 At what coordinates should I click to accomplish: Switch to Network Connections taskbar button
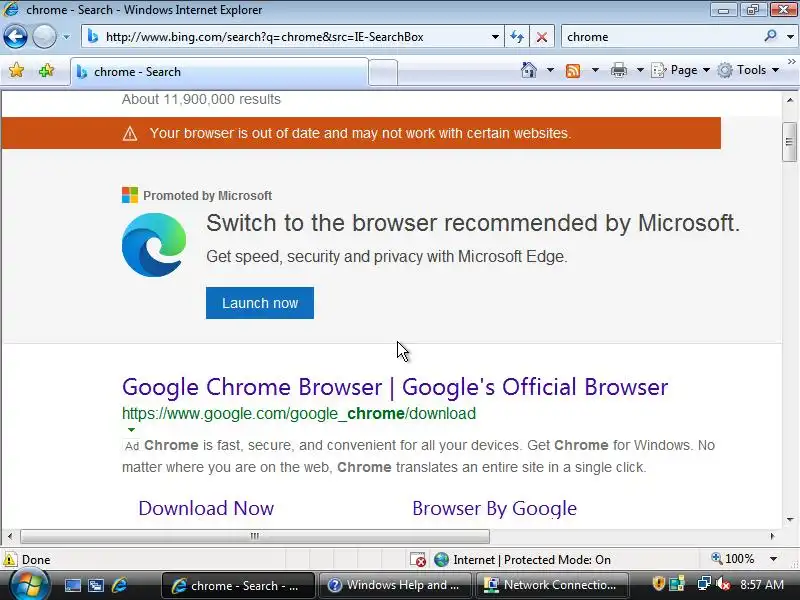coord(552,585)
